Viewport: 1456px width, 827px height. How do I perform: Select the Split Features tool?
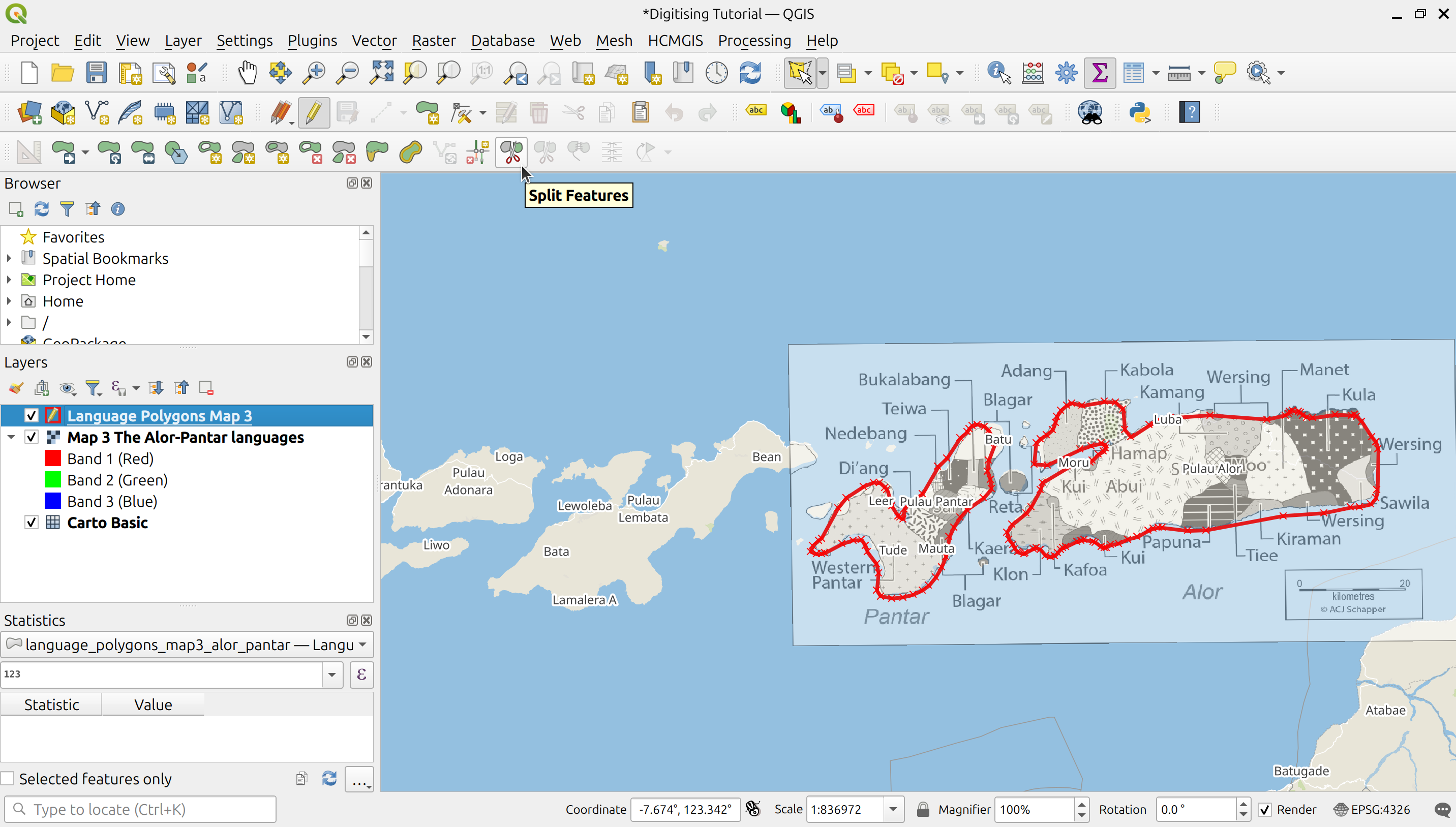pyautogui.click(x=510, y=151)
